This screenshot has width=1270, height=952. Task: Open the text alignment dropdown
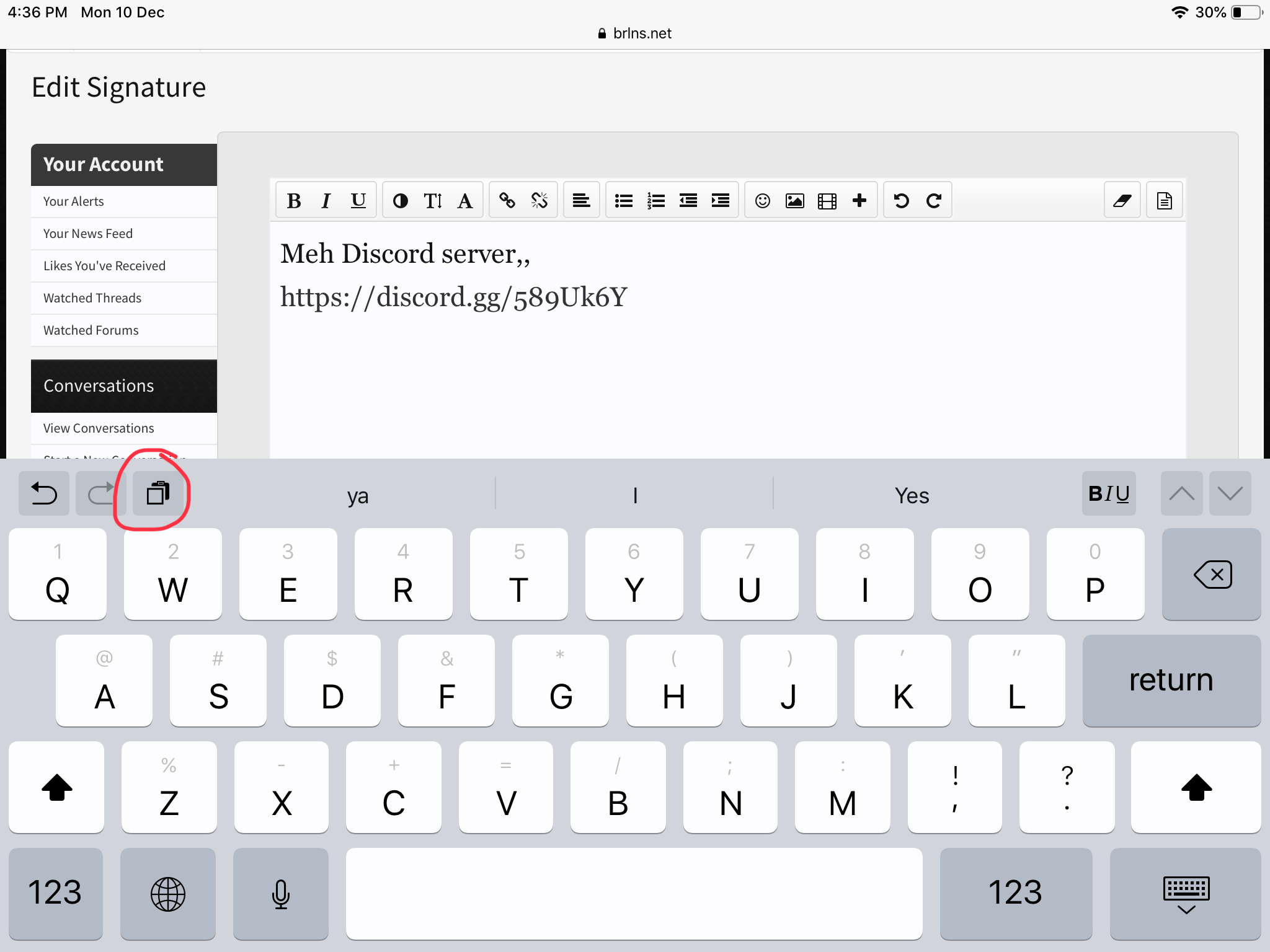581,201
